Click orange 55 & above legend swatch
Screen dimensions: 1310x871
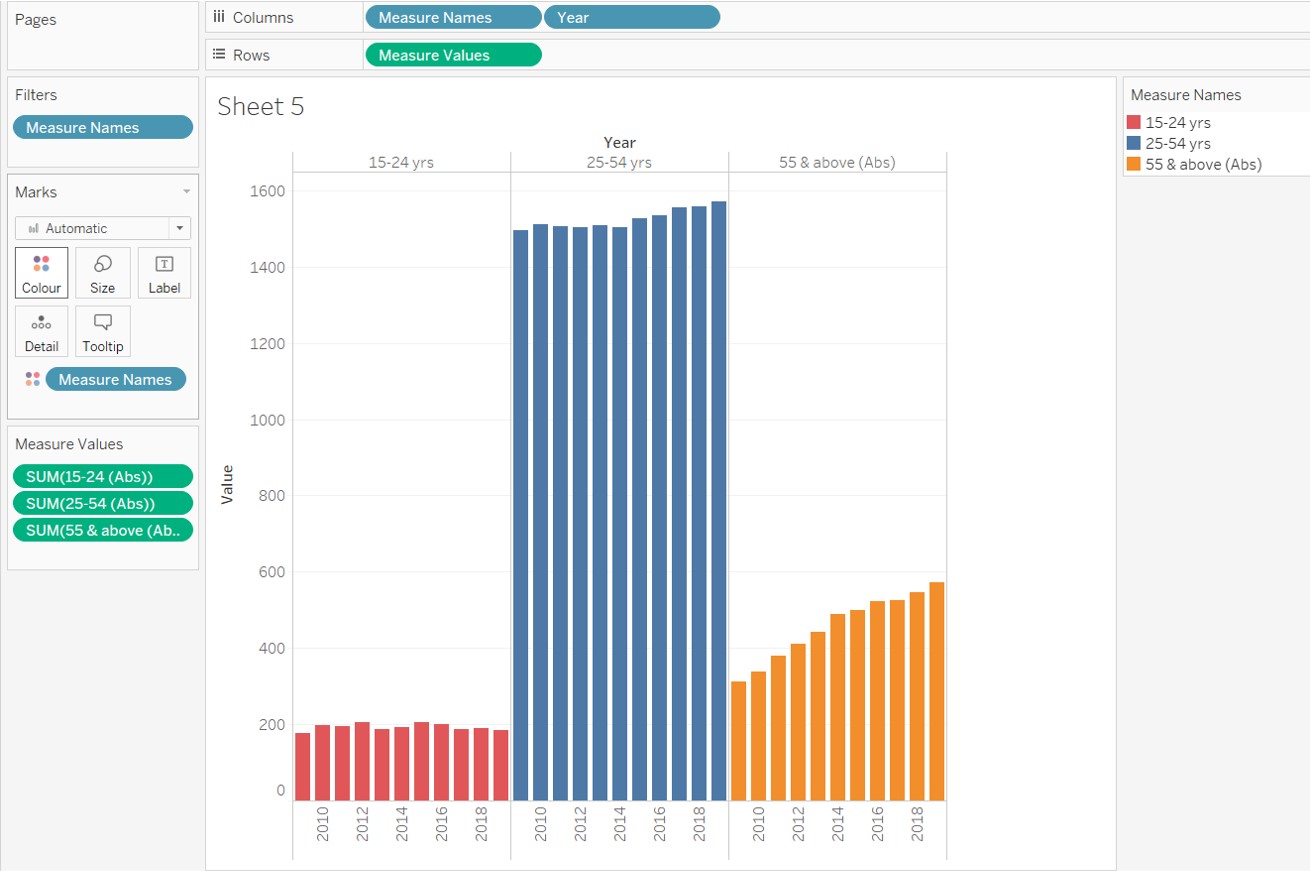[1134, 165]
